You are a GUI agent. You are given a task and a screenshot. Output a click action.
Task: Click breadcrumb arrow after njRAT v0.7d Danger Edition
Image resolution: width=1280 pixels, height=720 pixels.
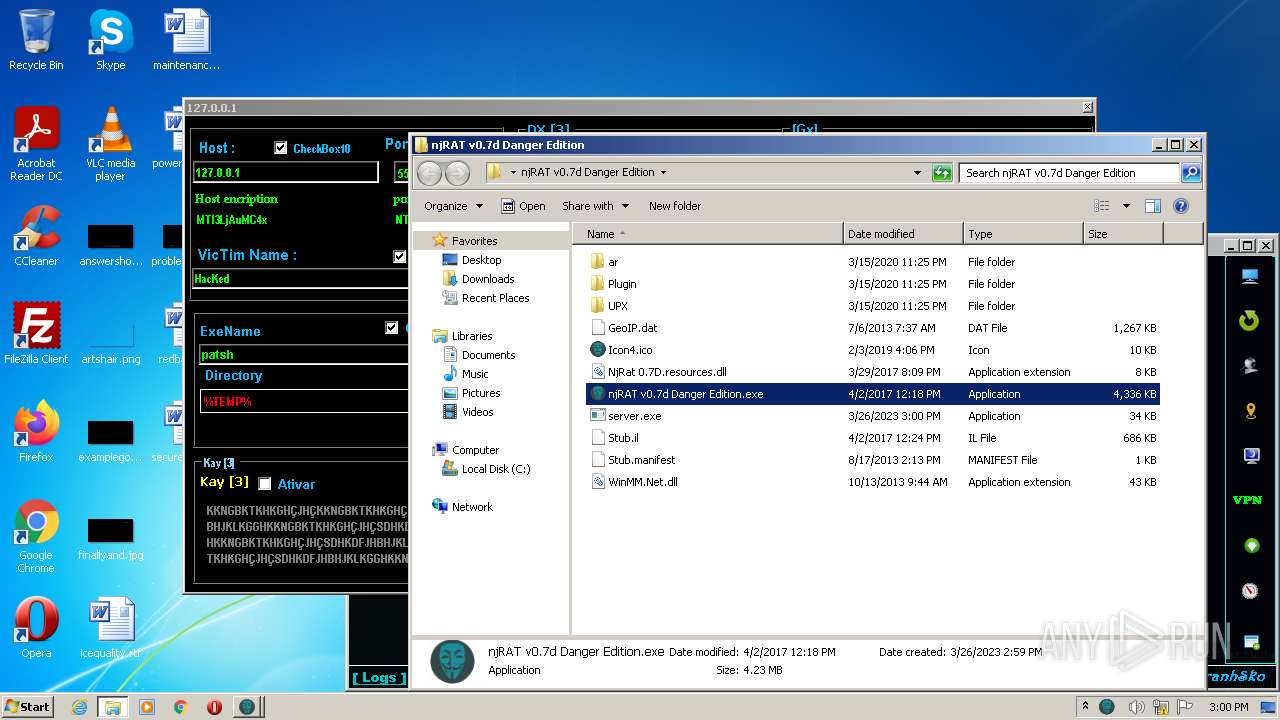(x=662, y=173)
